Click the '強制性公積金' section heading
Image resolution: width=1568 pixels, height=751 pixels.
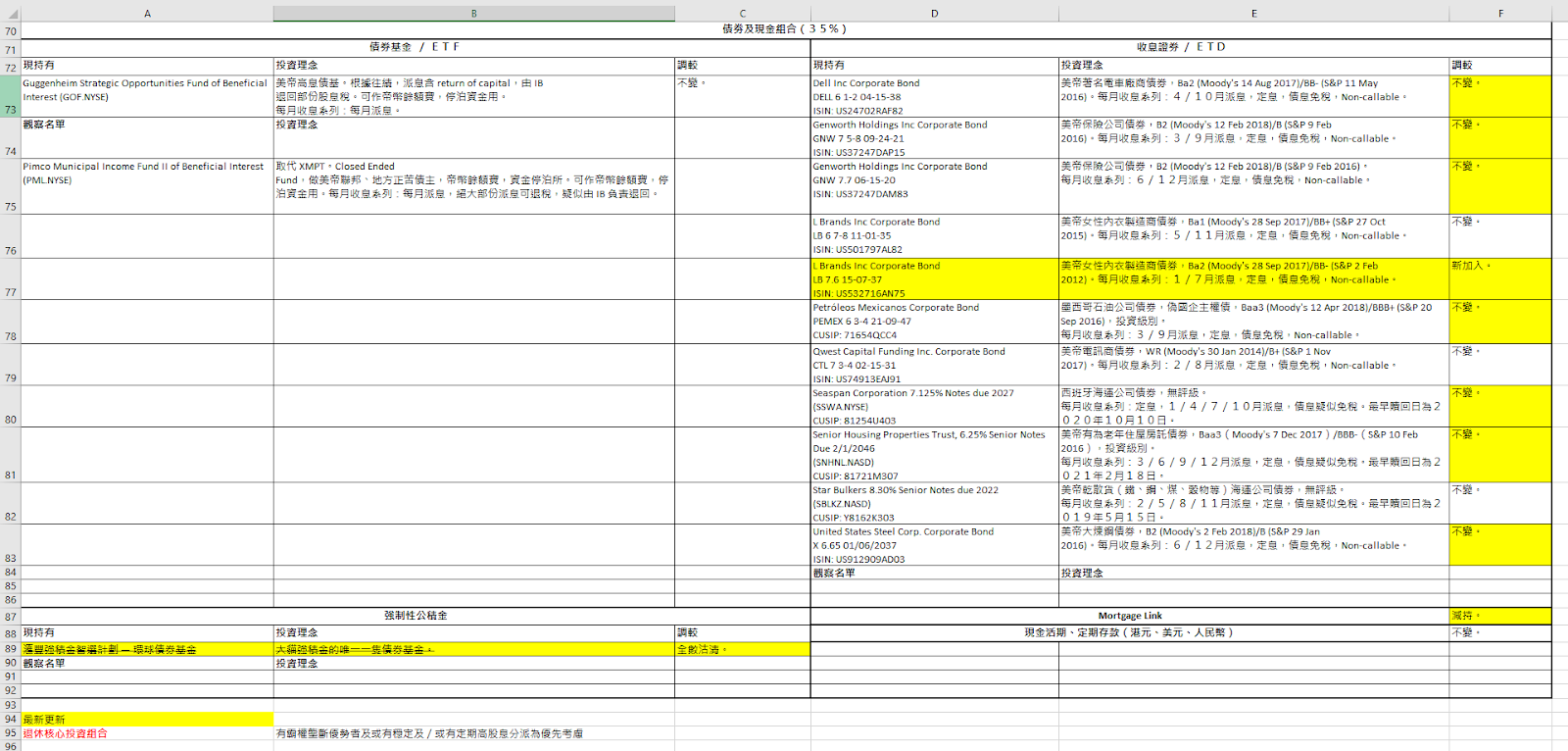tap(416, 617)
